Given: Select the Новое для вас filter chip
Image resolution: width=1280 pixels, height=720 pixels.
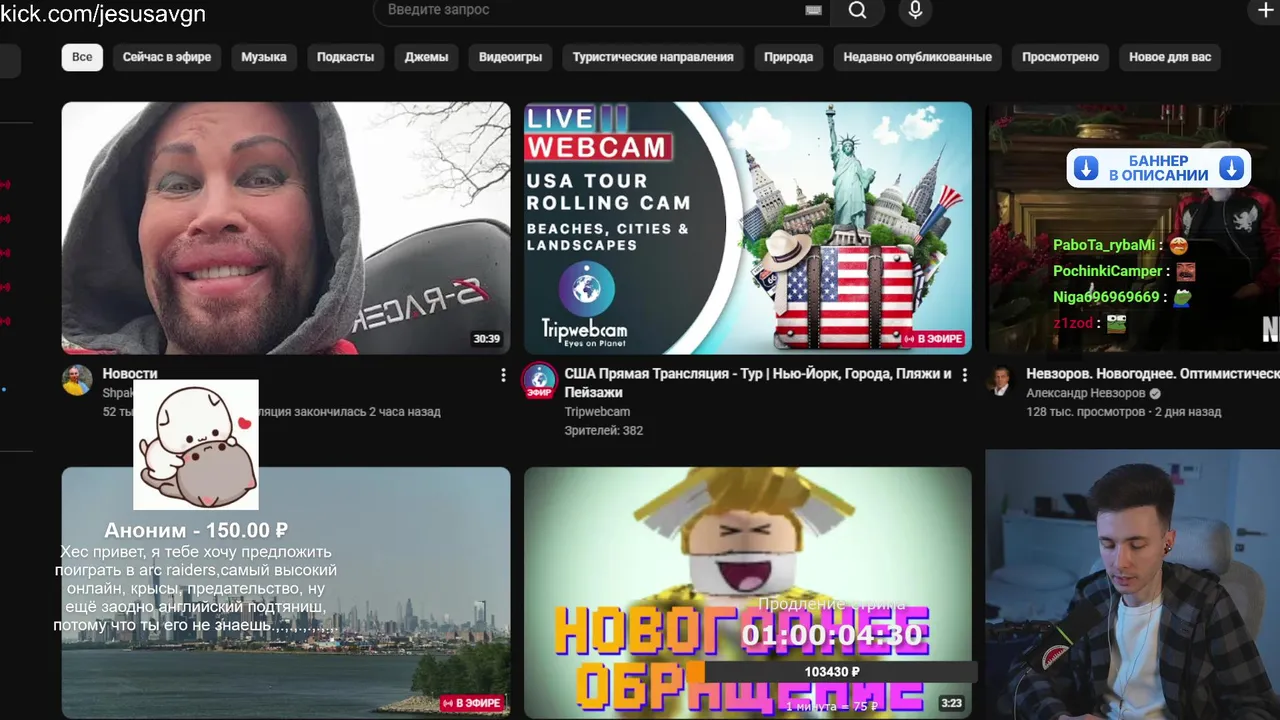Looking at the screenshot, I should 1170,57.
